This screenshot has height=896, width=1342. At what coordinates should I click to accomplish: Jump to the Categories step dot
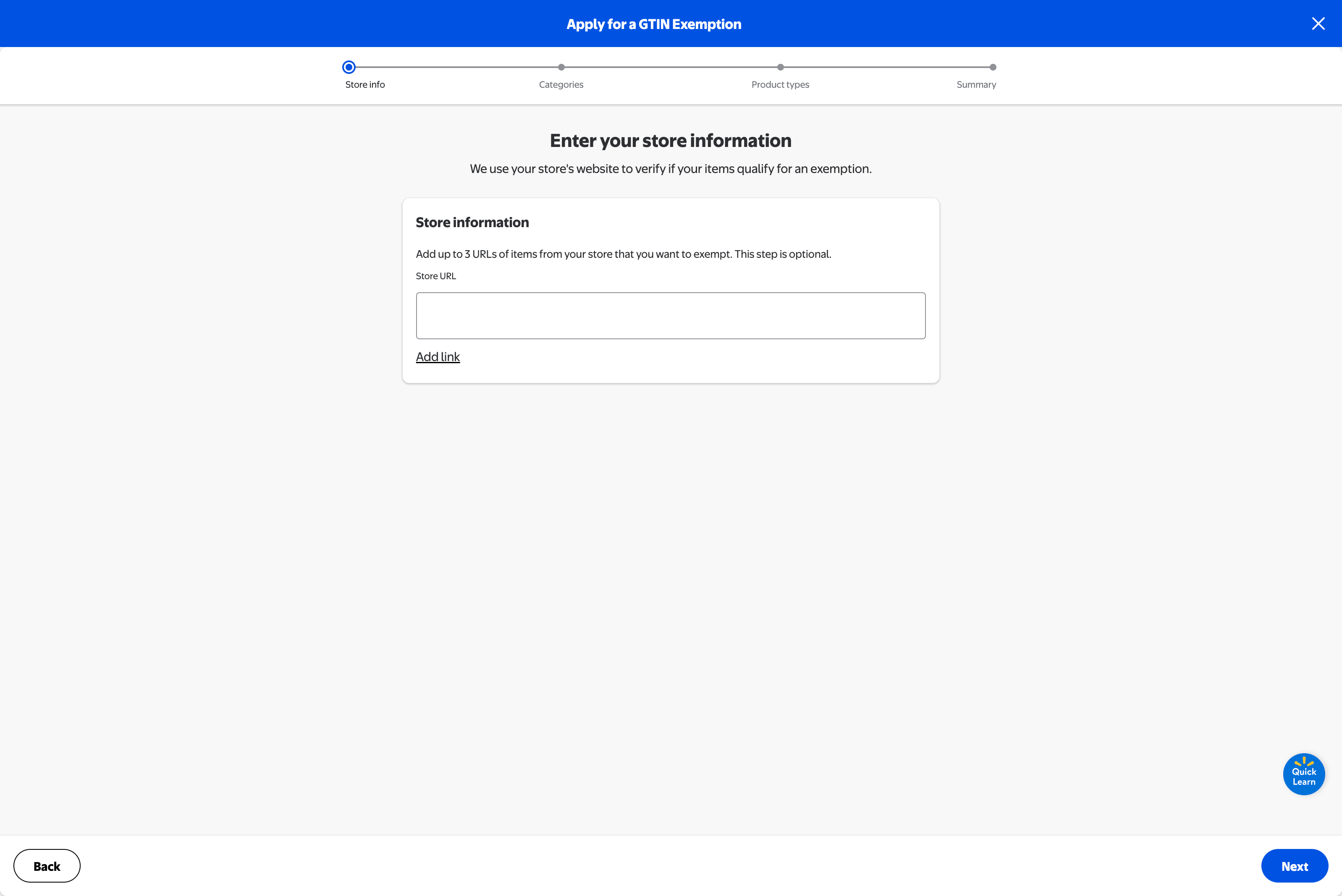tap(561, 67)
